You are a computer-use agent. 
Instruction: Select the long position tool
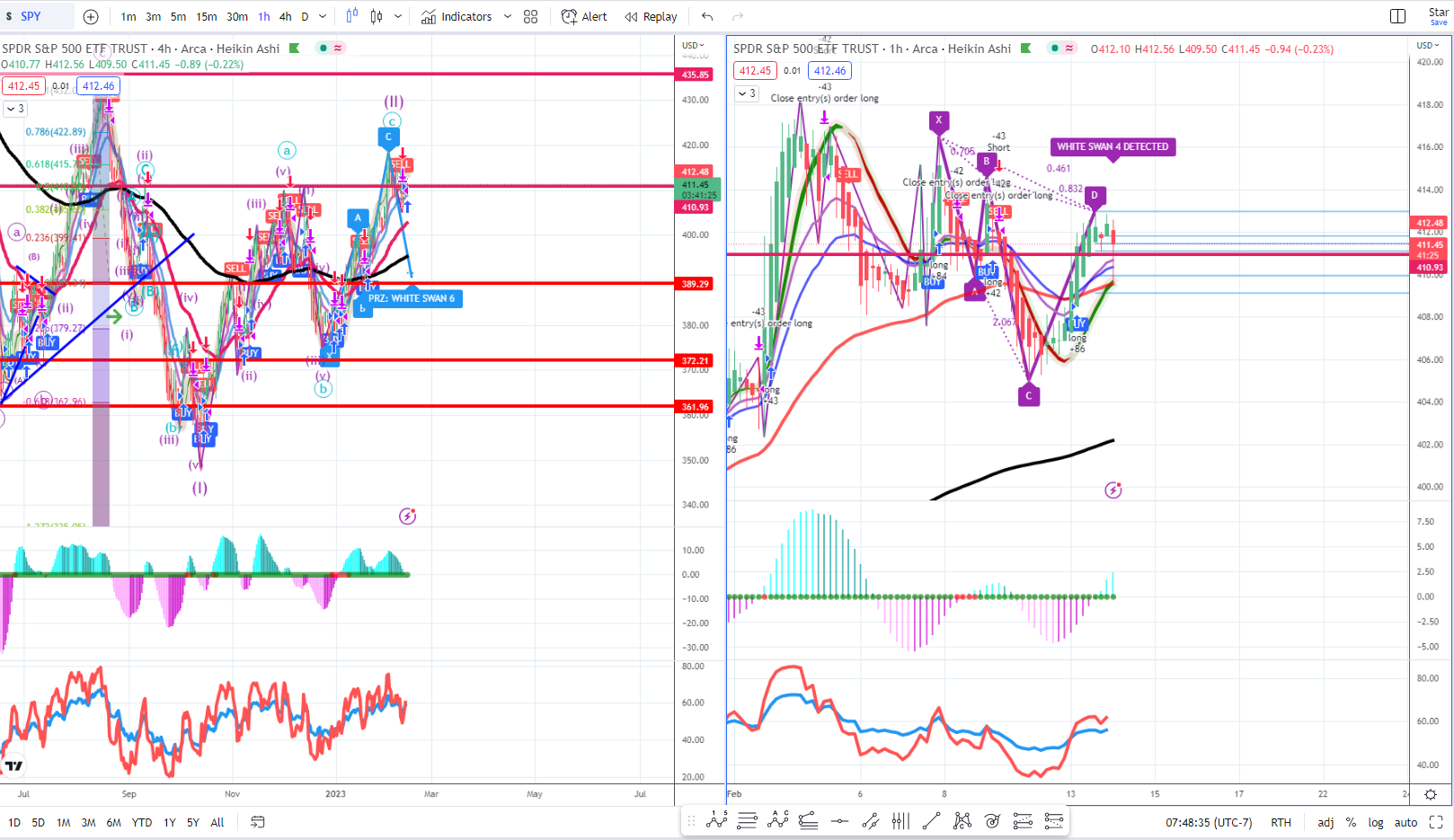click(x=1023, y=819)
